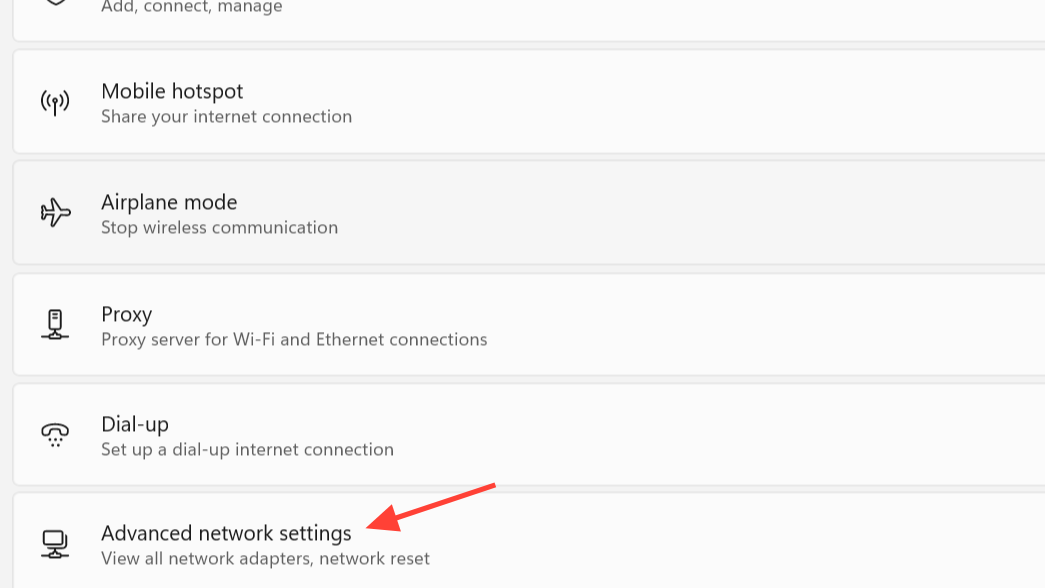Click "Stop wireless communication" description
This screenshot has width=1045, height=588.
[x=219, y=228]
